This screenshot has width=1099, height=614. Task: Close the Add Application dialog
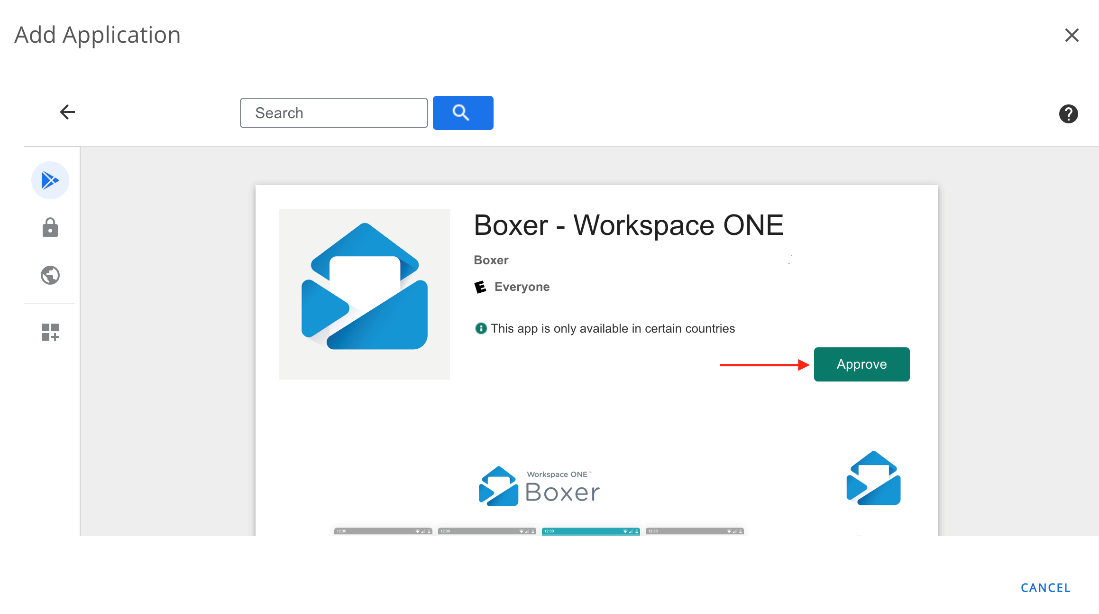pos(1071,35)
